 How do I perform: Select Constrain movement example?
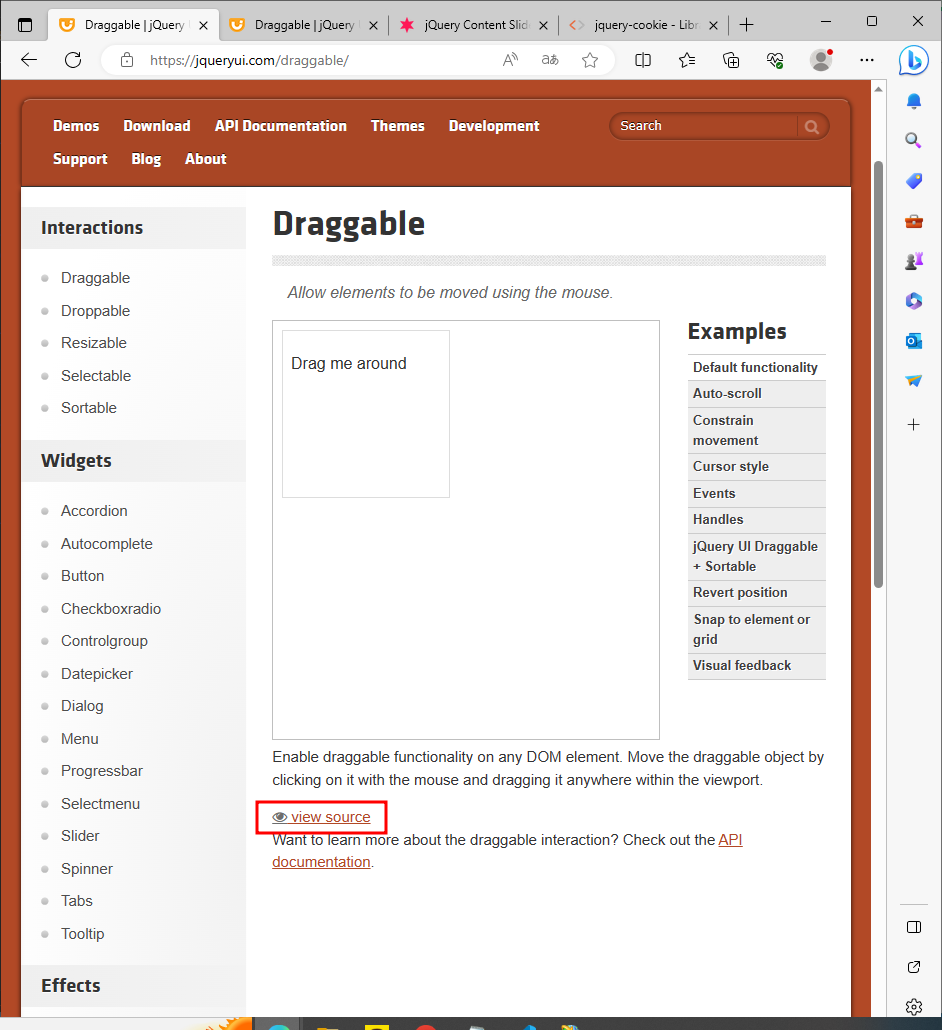coord(756,430)
